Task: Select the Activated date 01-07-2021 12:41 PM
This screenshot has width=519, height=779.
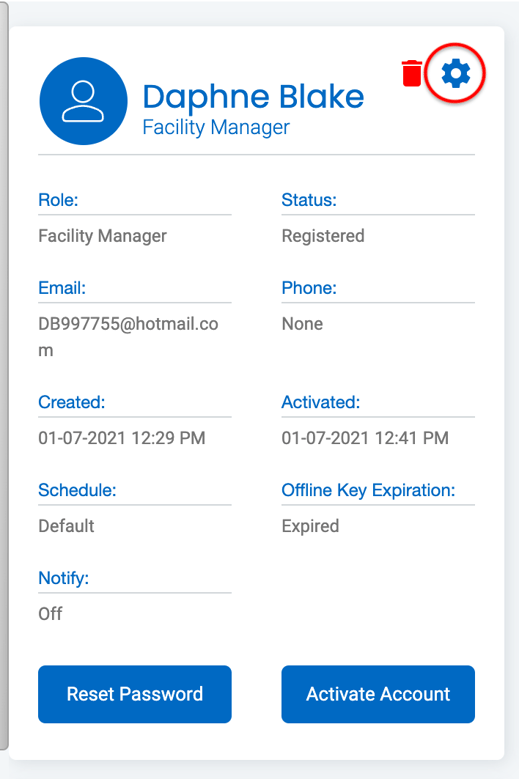Action: coord(365,438)
